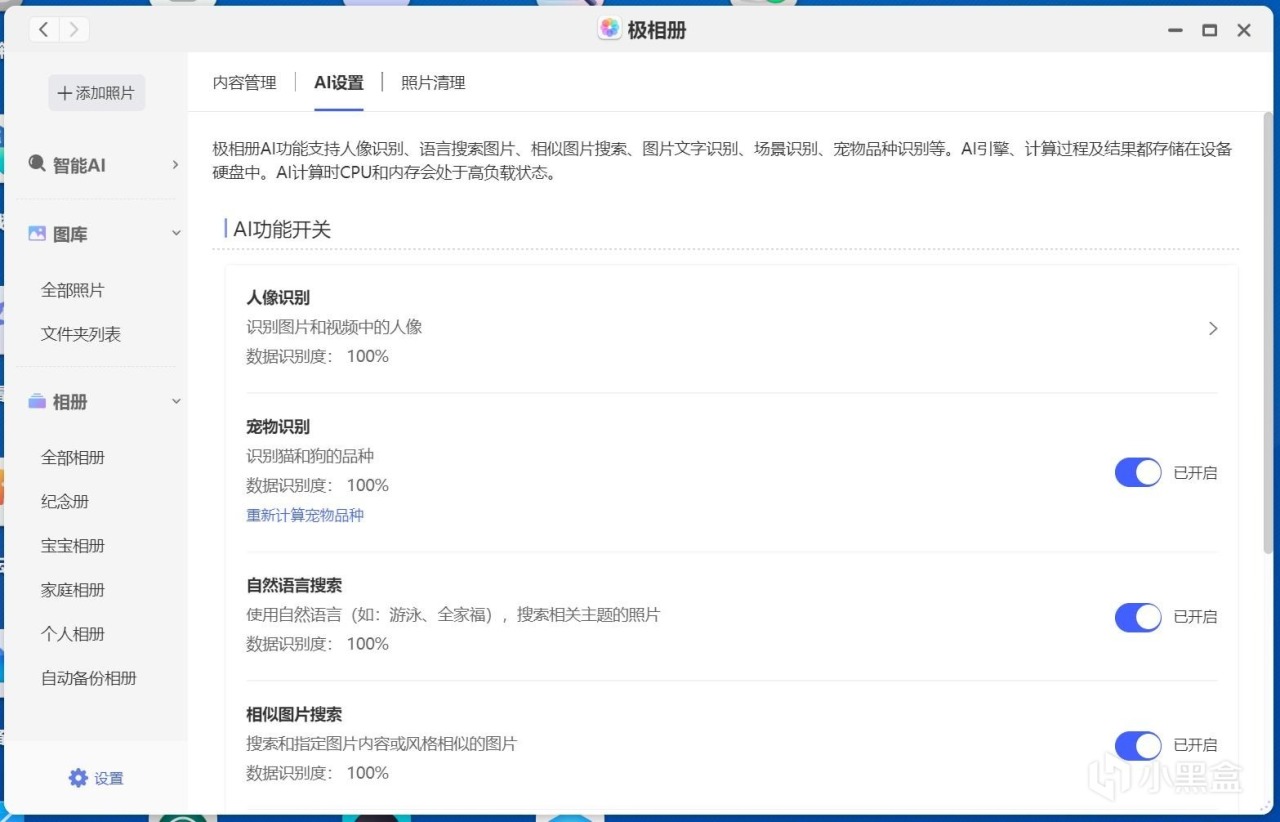The height and width of the screenshot is (822, 1280).
Task: Click the 已开启 label beside 宠物识别
Action: pyautogui.click(x=1195, y=473)
